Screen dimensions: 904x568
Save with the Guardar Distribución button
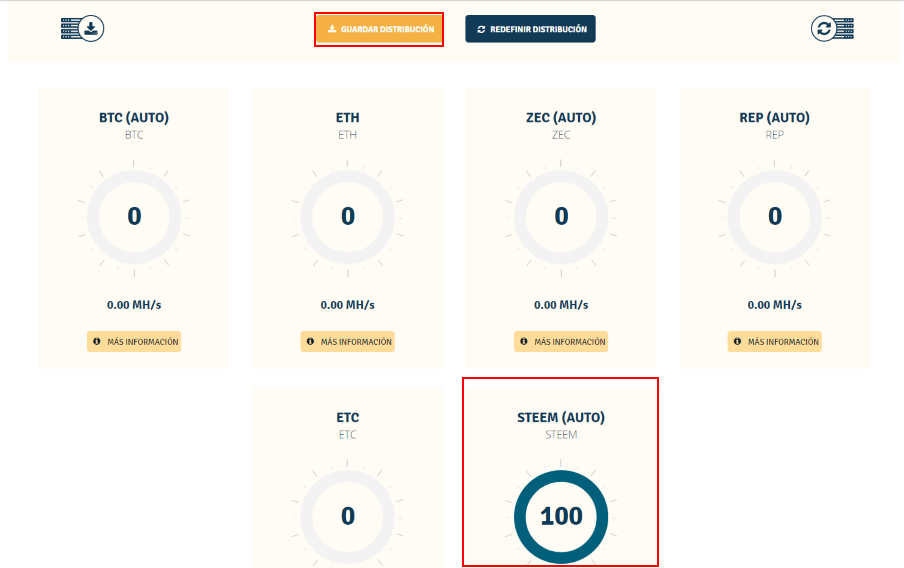[x=379, y=29]
